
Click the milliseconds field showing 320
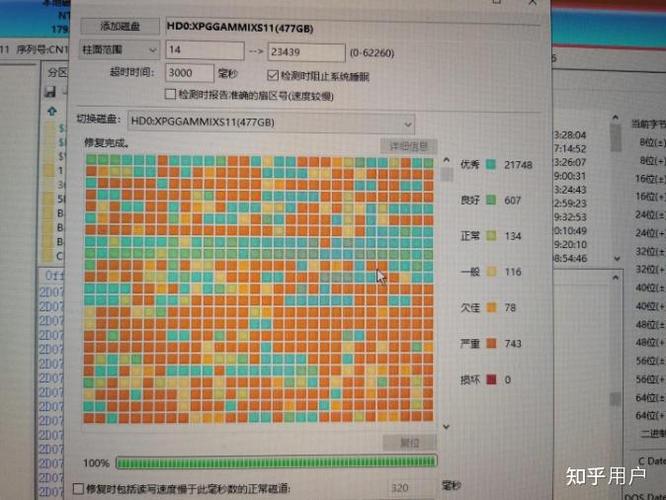(411, 488)
